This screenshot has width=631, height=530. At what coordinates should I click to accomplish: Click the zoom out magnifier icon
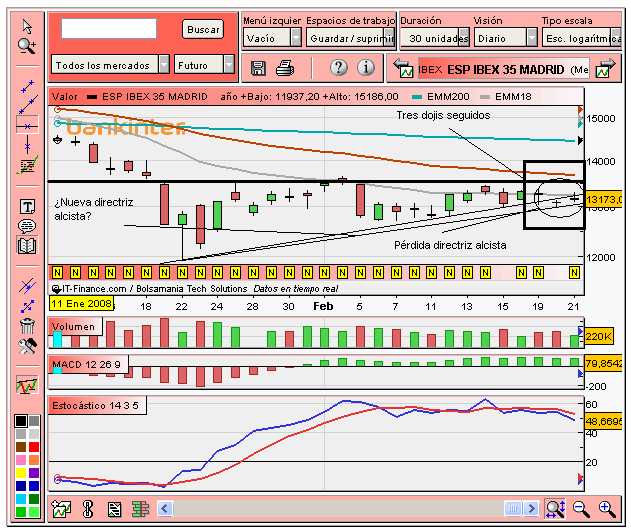tap(581, 509)
